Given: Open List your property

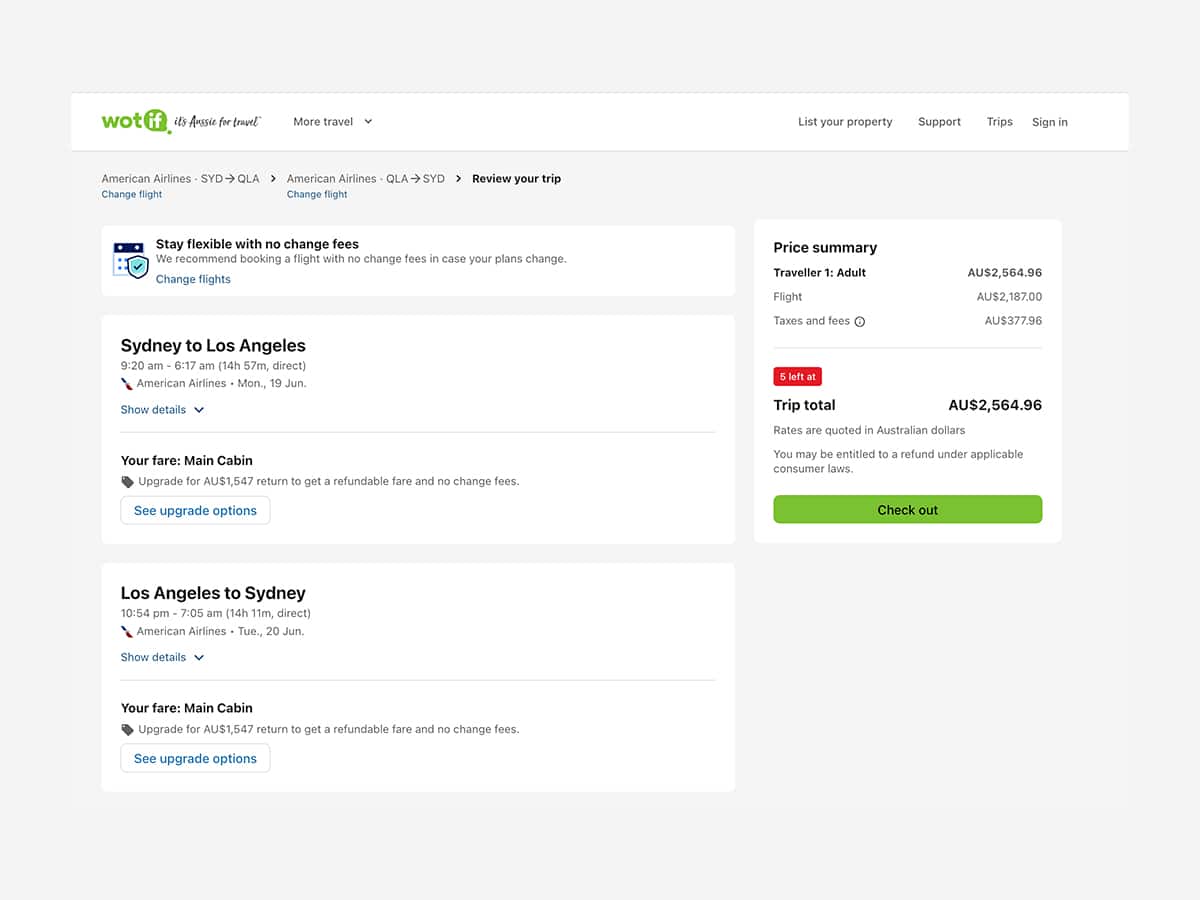Looking at the screenshot, I should [x=845, y=122].
